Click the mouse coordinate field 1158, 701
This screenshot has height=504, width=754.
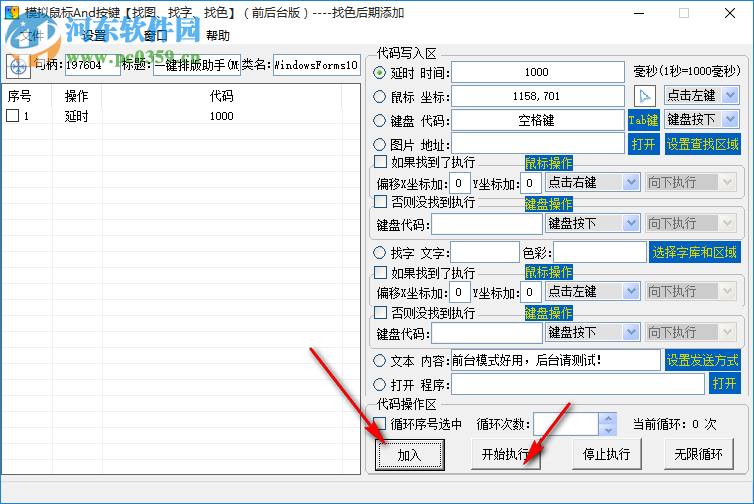point(538,96)
